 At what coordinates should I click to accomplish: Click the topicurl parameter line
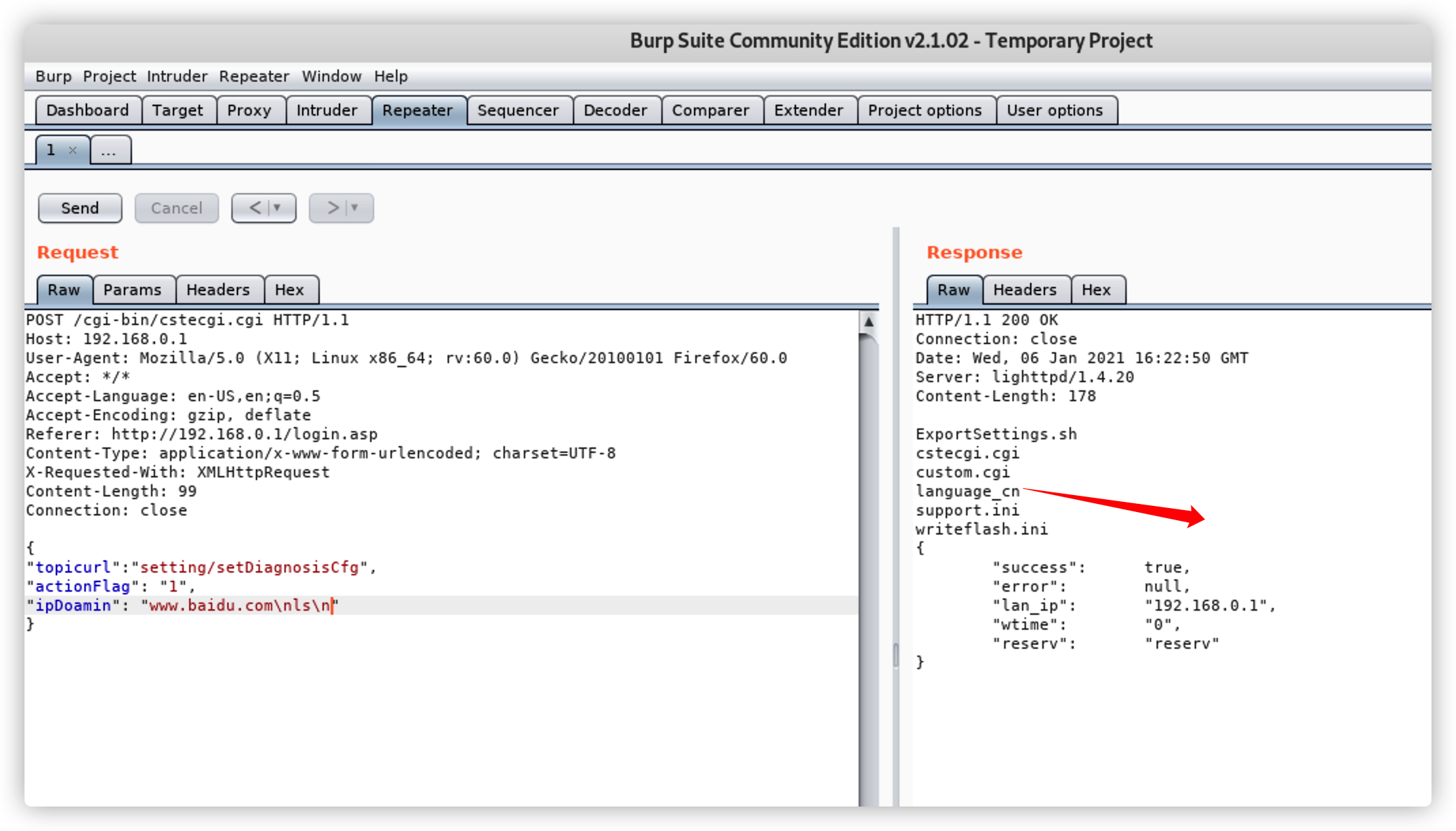[201, 567]
